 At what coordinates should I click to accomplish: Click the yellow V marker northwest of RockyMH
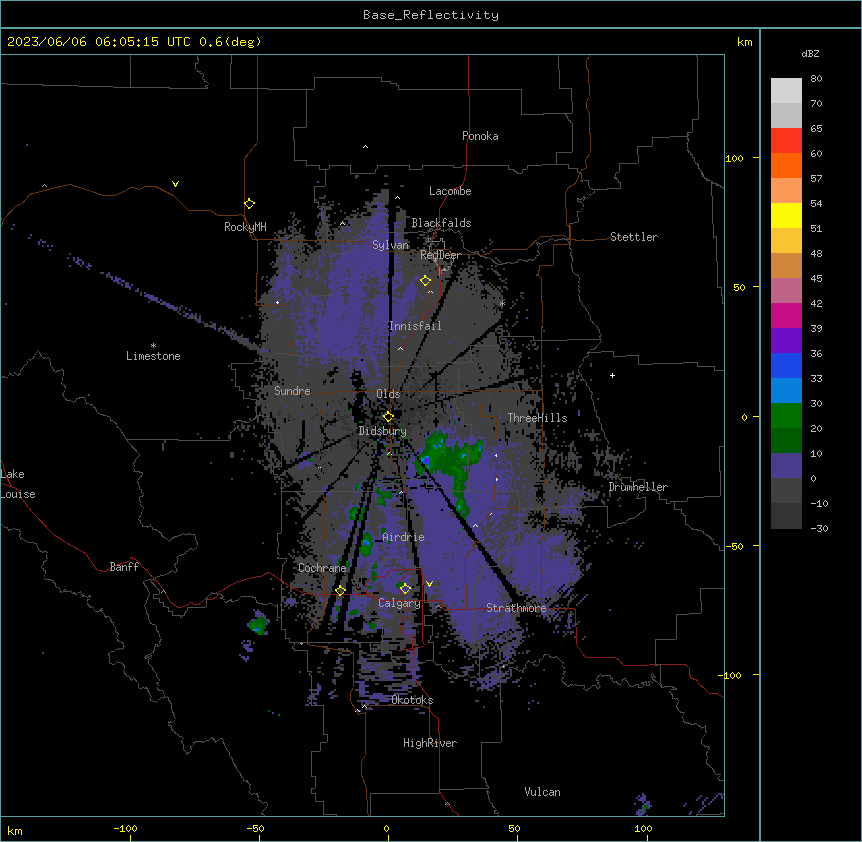(175, 184)
